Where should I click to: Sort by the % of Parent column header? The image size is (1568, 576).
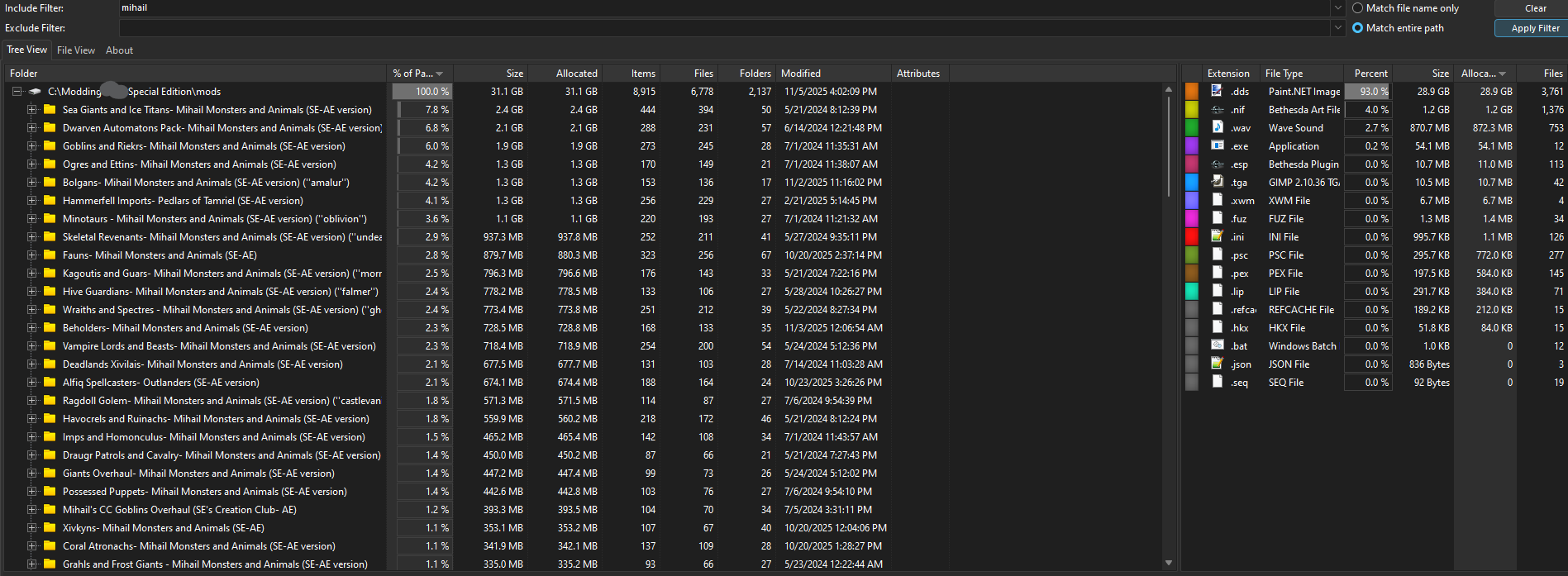pos(419,74)
